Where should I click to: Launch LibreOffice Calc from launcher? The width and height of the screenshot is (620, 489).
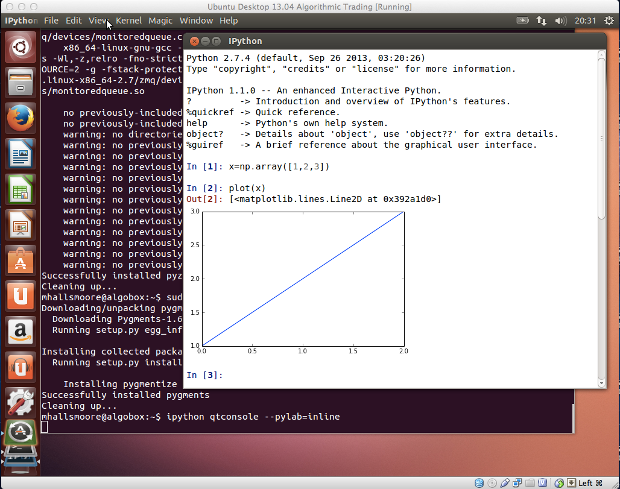[x=20, y=189]
